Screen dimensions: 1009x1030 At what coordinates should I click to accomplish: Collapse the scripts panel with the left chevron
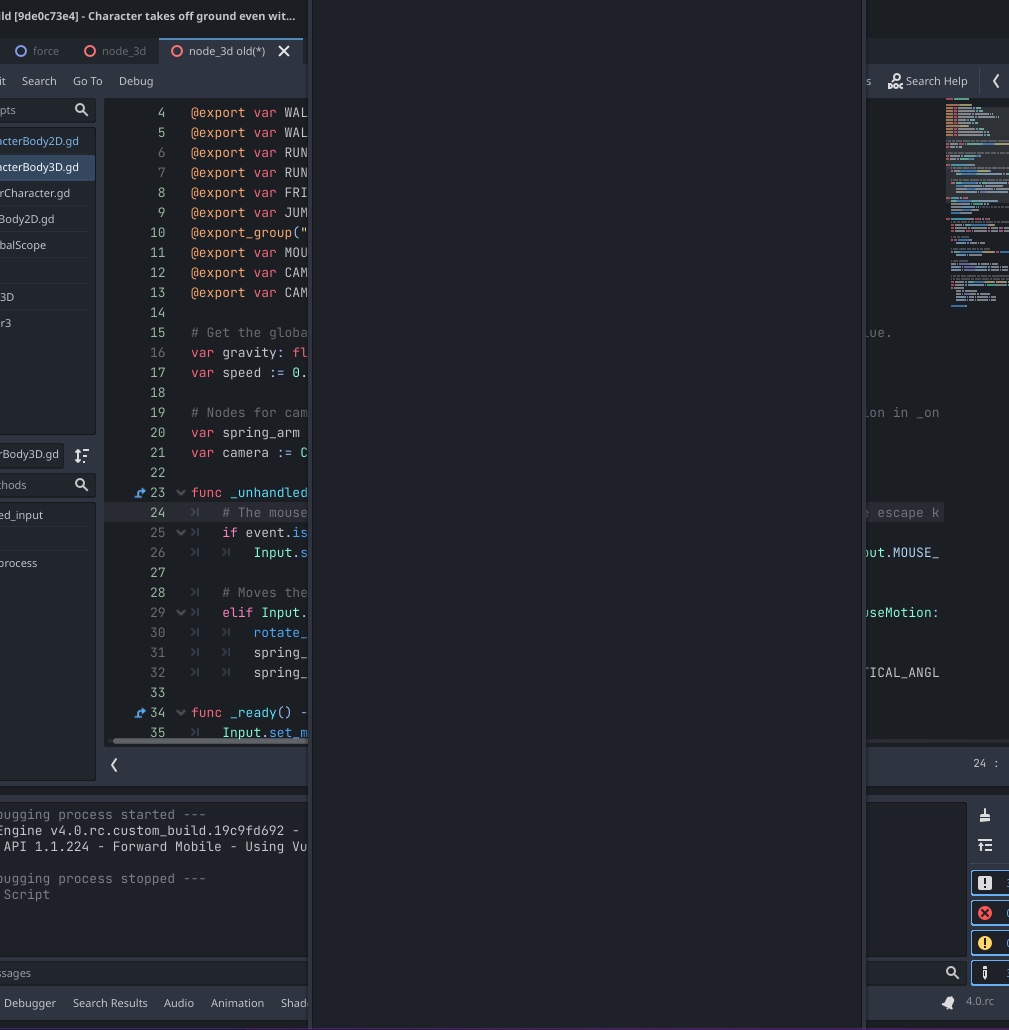click(113, 764)
